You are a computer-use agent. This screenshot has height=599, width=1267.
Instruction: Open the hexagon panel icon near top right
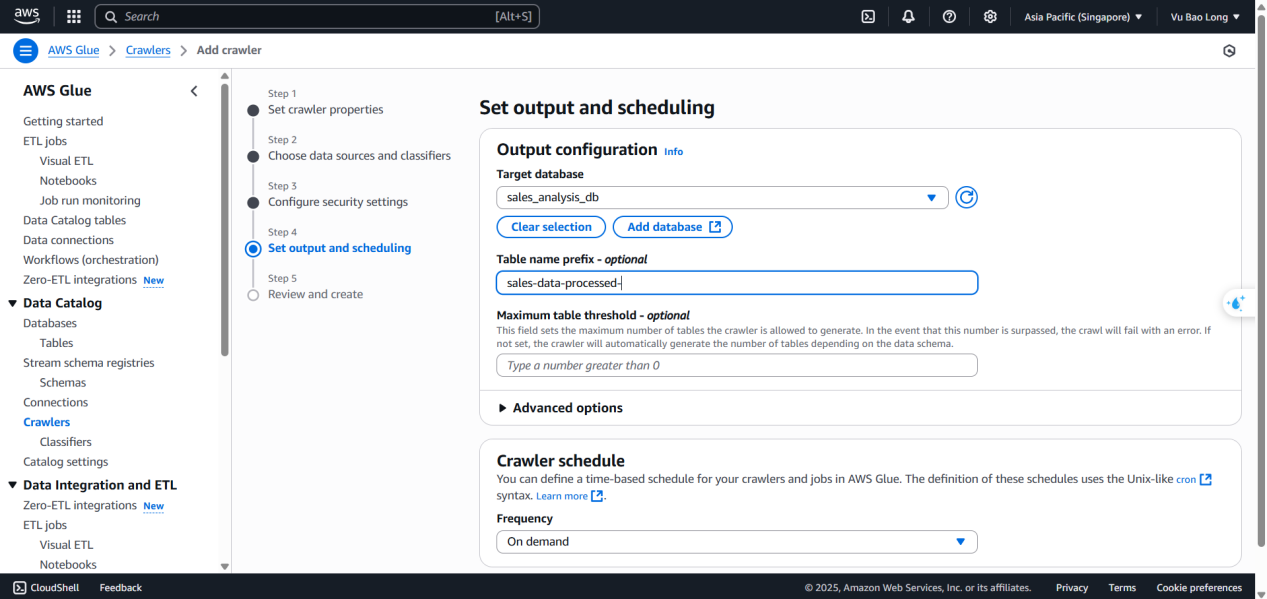(1229, 50)
